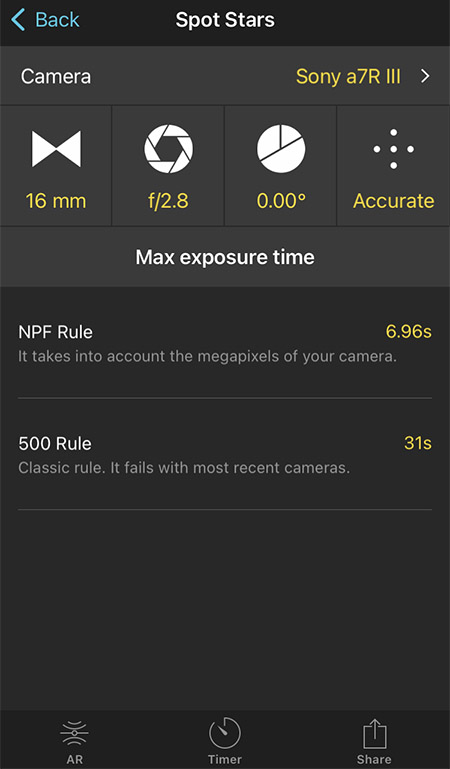Change the f/2.8 aperture value
Screen dimensions: 450x769
click(x=168, y=201)
